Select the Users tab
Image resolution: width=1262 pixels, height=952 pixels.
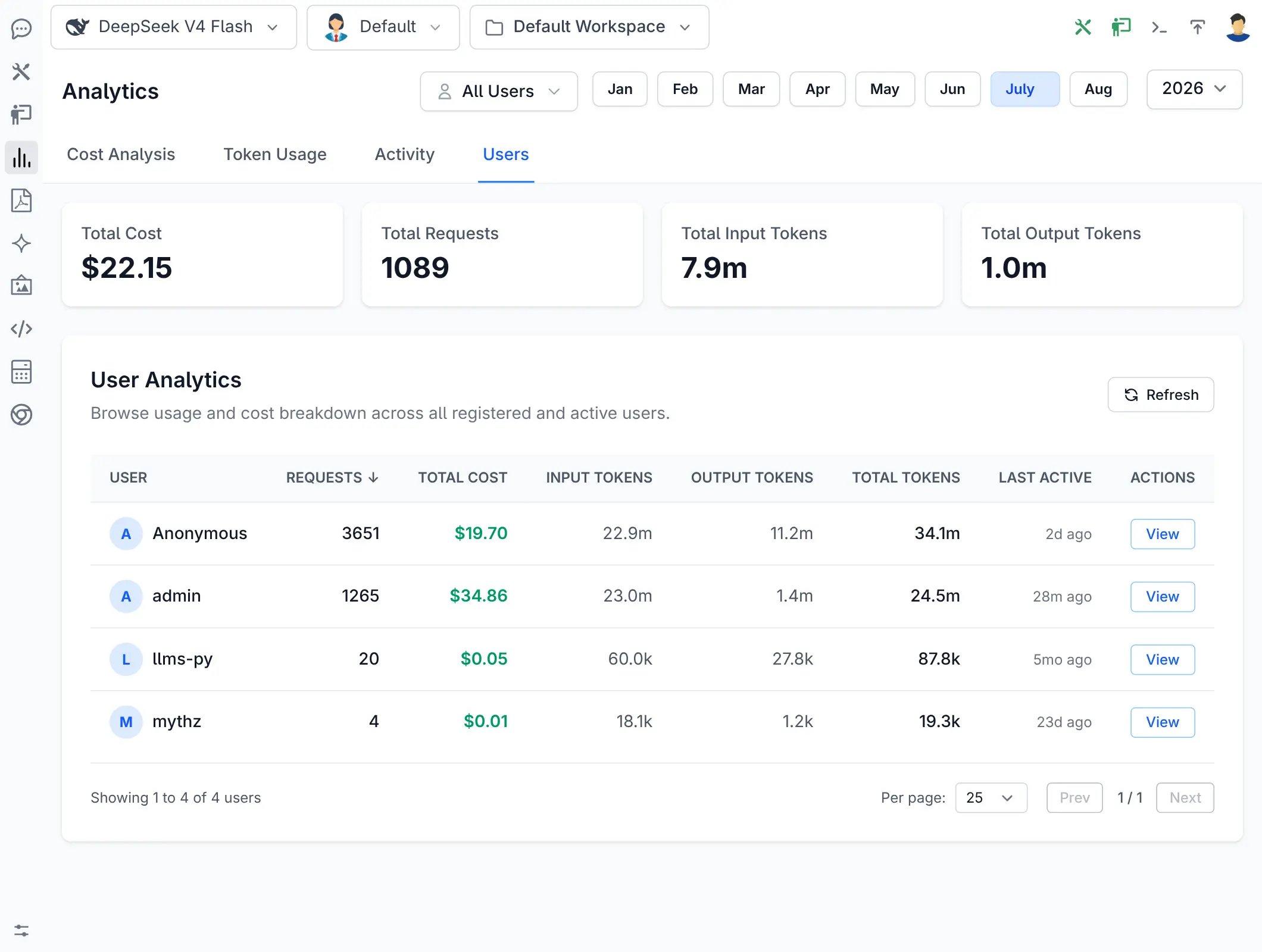[x=506, y=154]
